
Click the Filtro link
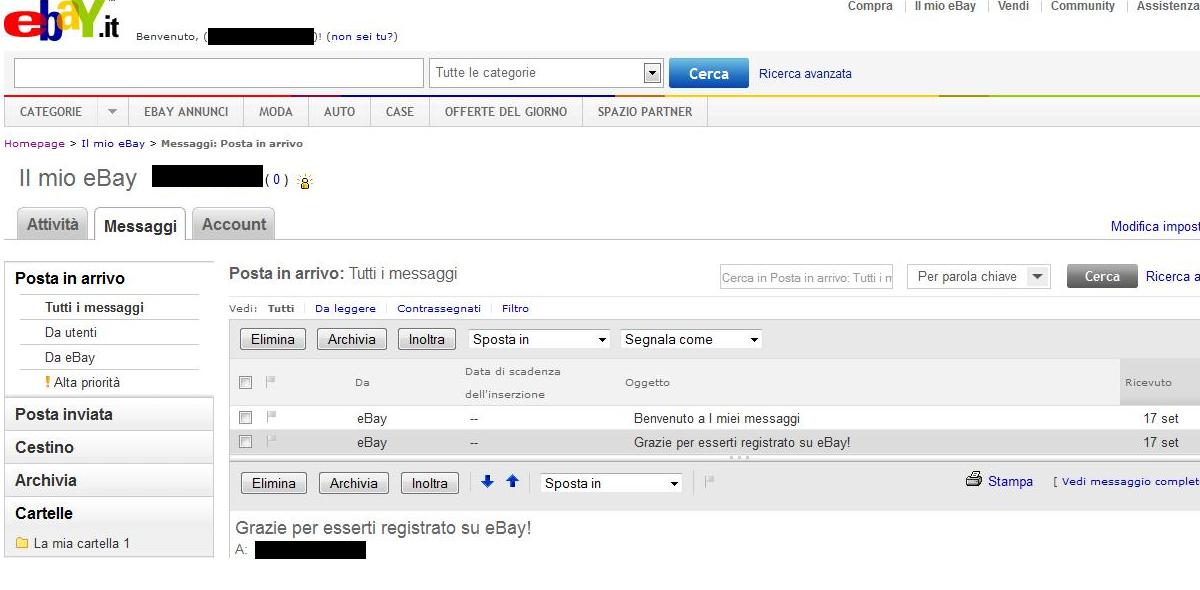pos(515,309)
